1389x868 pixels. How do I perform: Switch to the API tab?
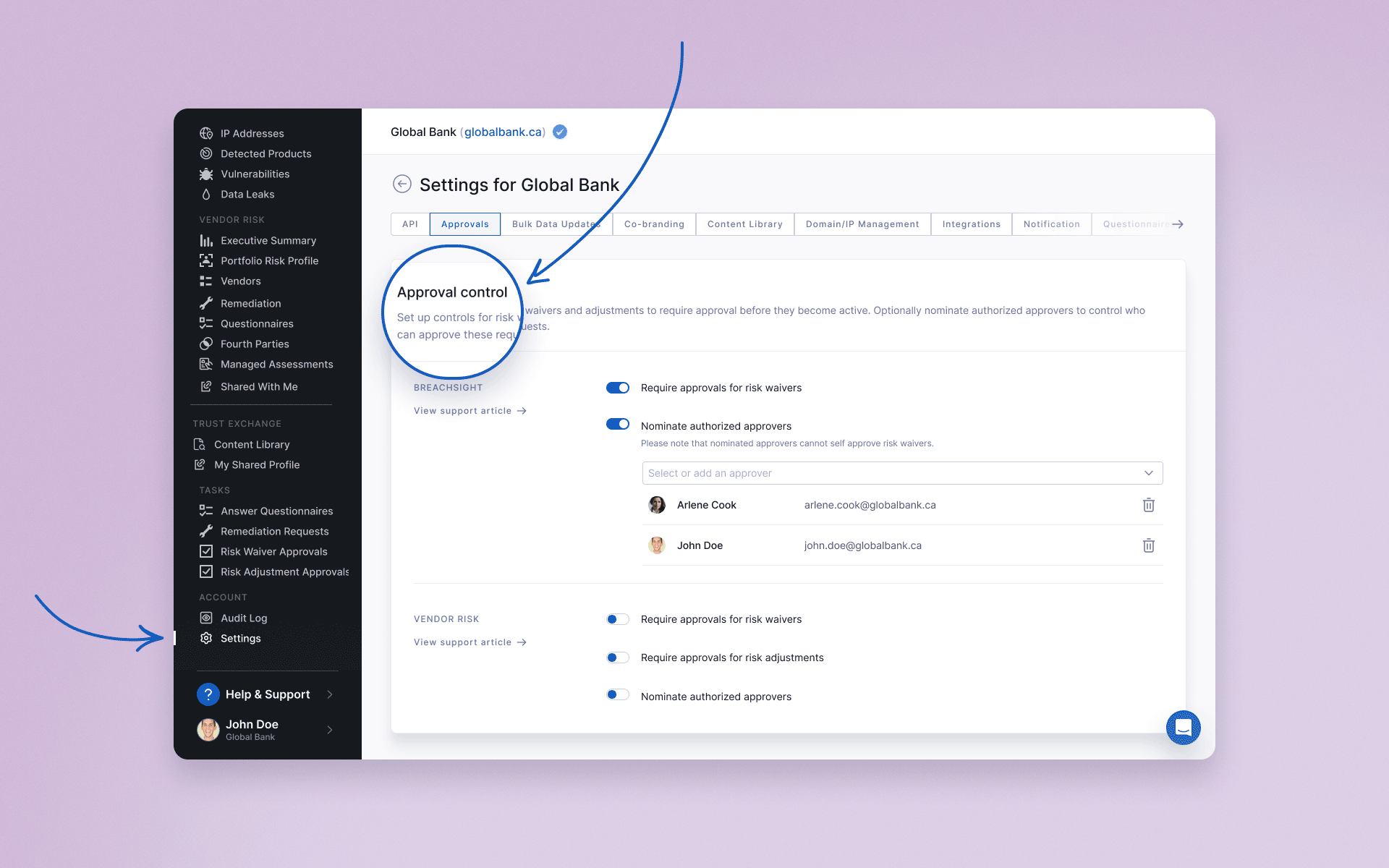click(x=410, y=224)
